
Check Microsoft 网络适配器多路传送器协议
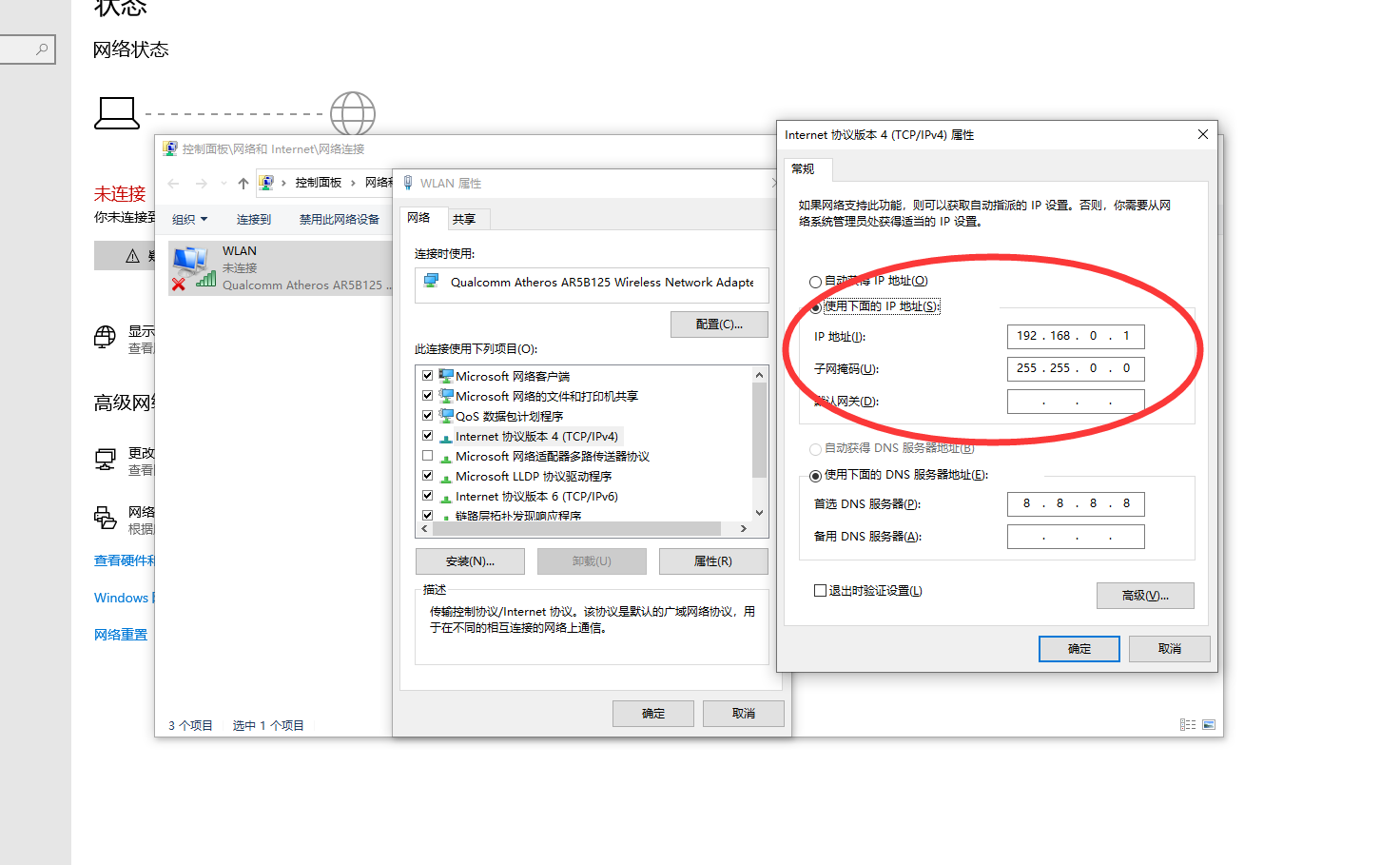427,456
